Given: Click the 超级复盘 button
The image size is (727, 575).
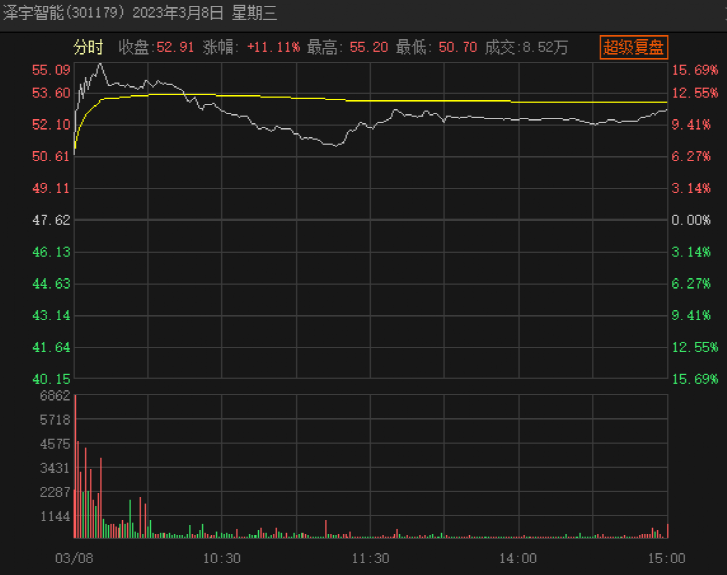Looking at the screenshot, I should 633,46.
